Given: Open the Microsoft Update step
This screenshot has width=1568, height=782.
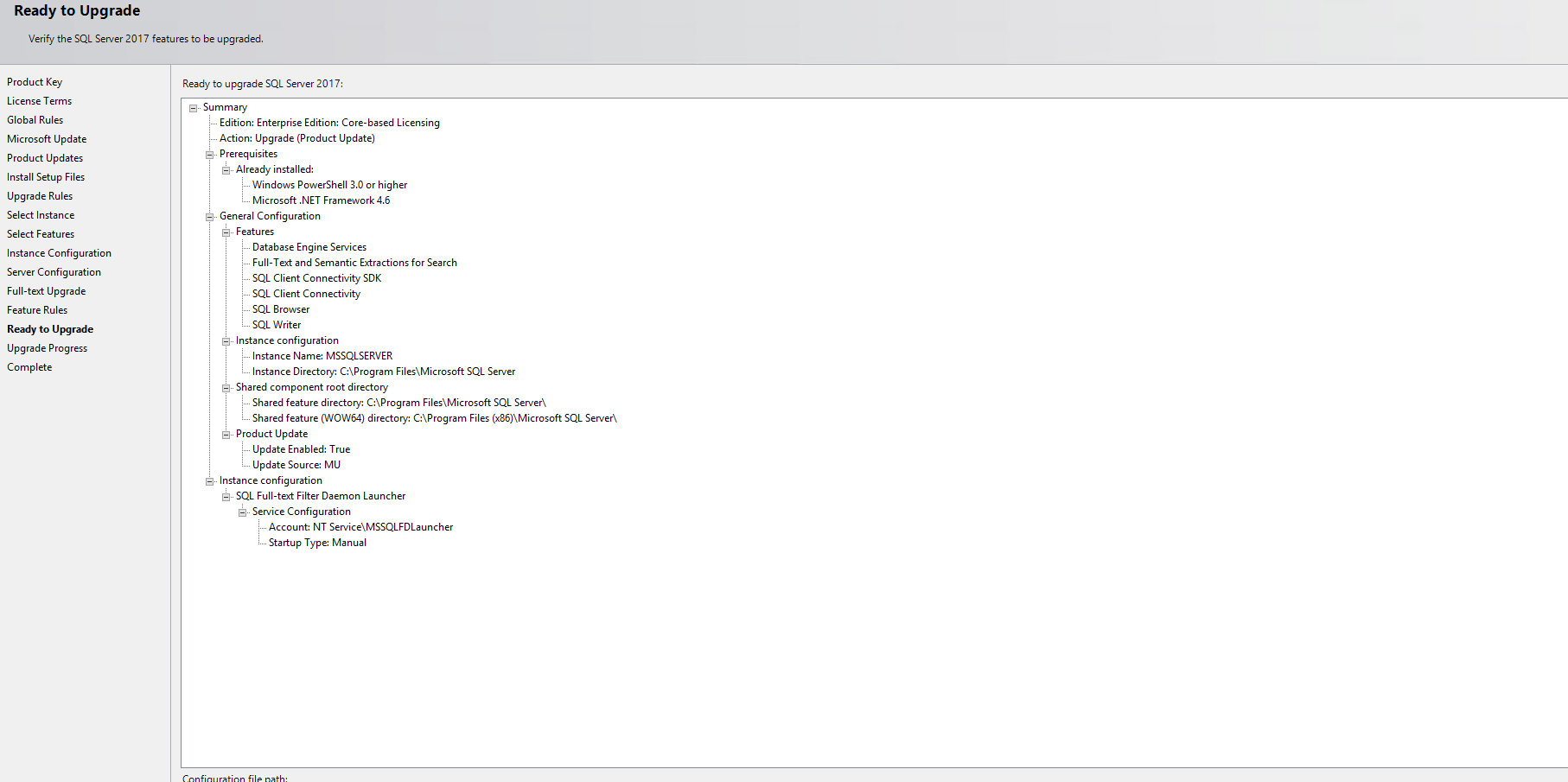Looking at the screenshot, I should click(47, 139).
